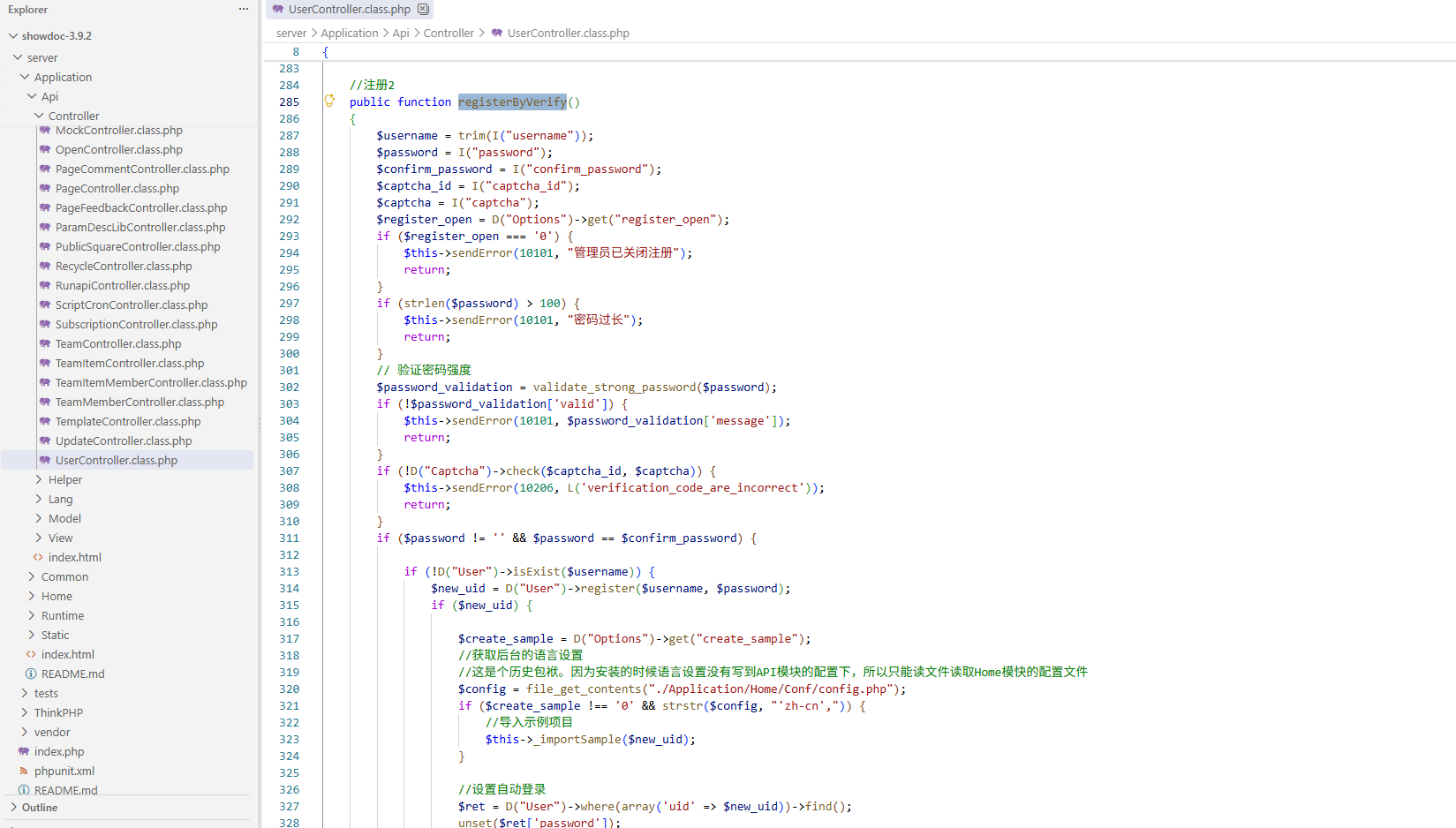Screen dimensions: 1456x828
Task: Collapse the Controller folder
Action: [x=39, y=116]
